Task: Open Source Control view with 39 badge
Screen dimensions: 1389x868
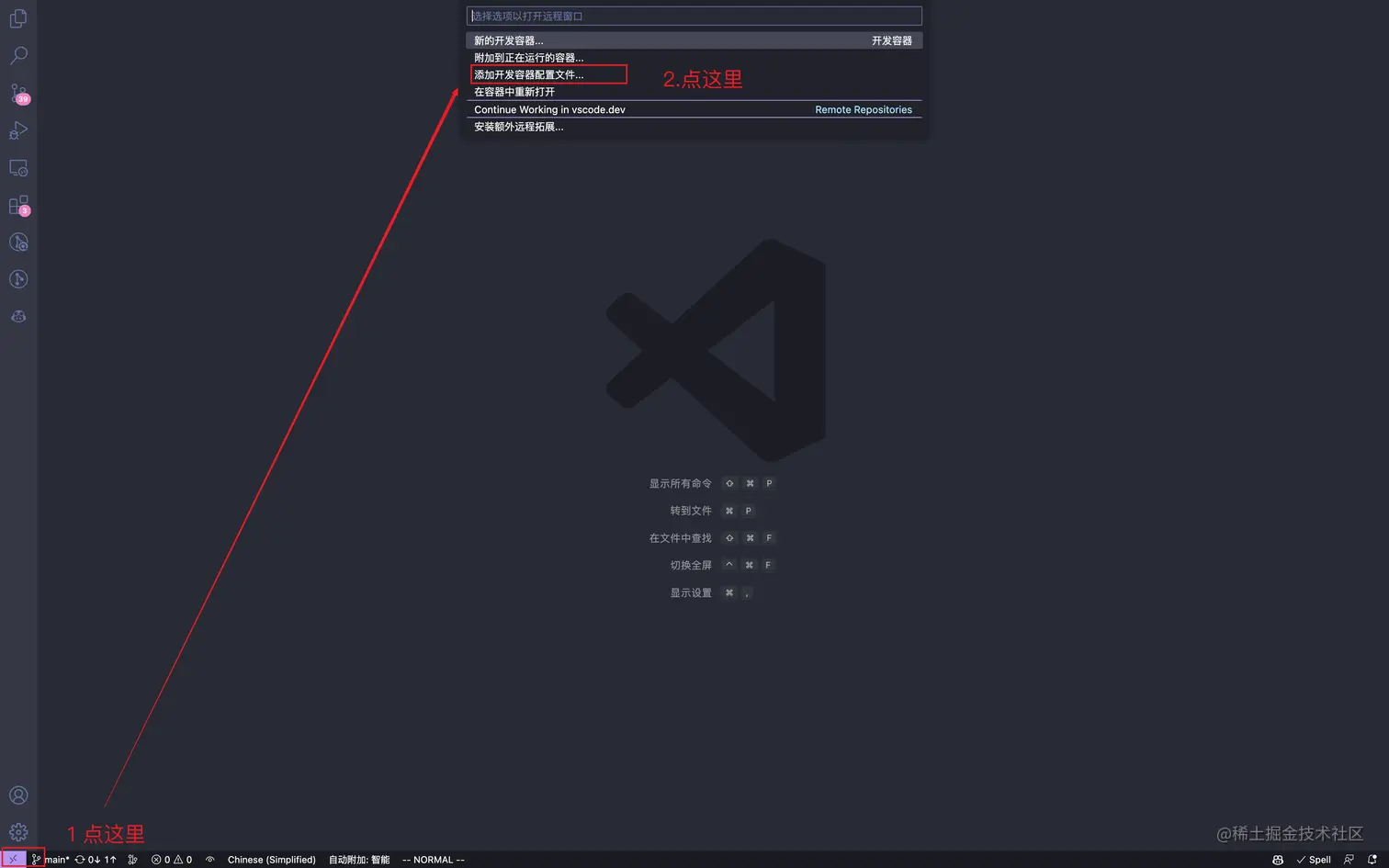Action: pos(18,94)
